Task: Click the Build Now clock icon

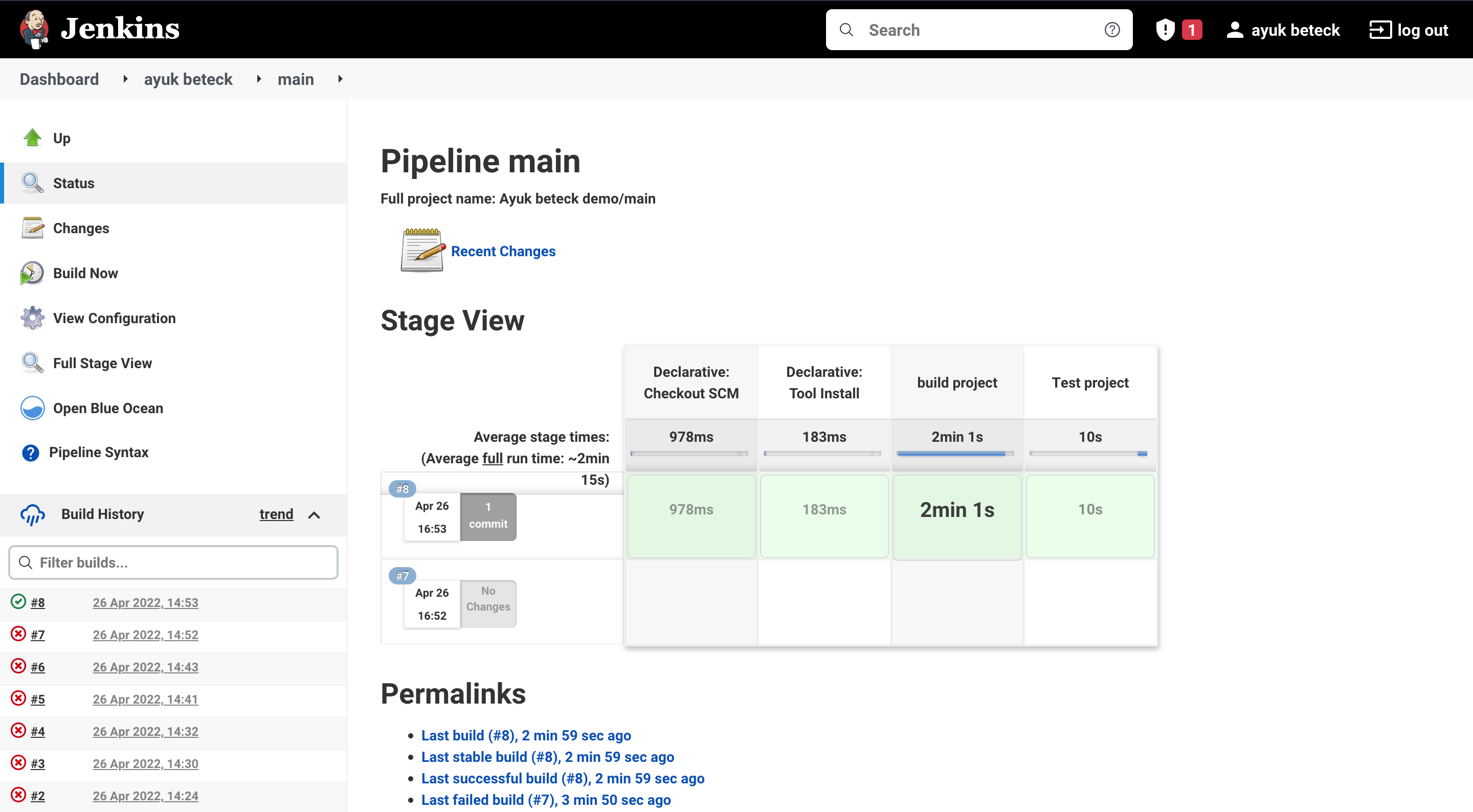Action: pos(32,274)
